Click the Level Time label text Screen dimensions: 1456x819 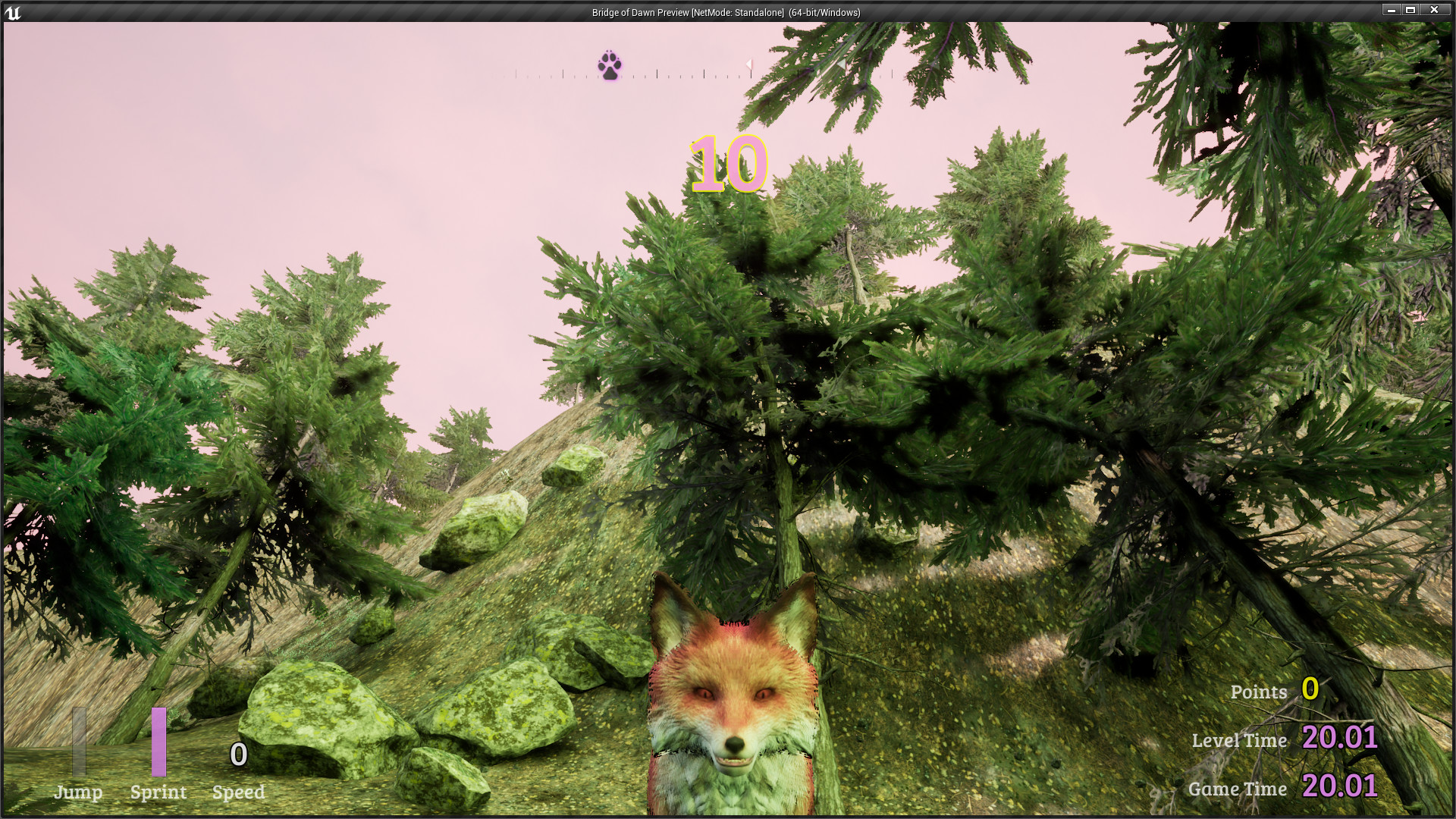(1241, 741)
